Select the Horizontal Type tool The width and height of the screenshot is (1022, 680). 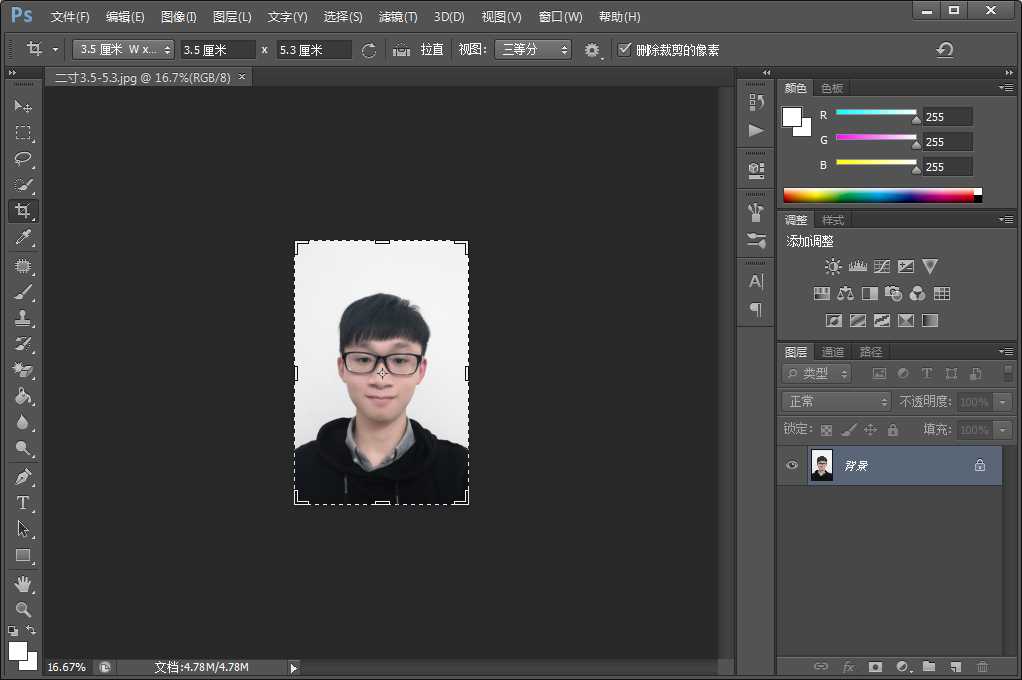point(23,503)
